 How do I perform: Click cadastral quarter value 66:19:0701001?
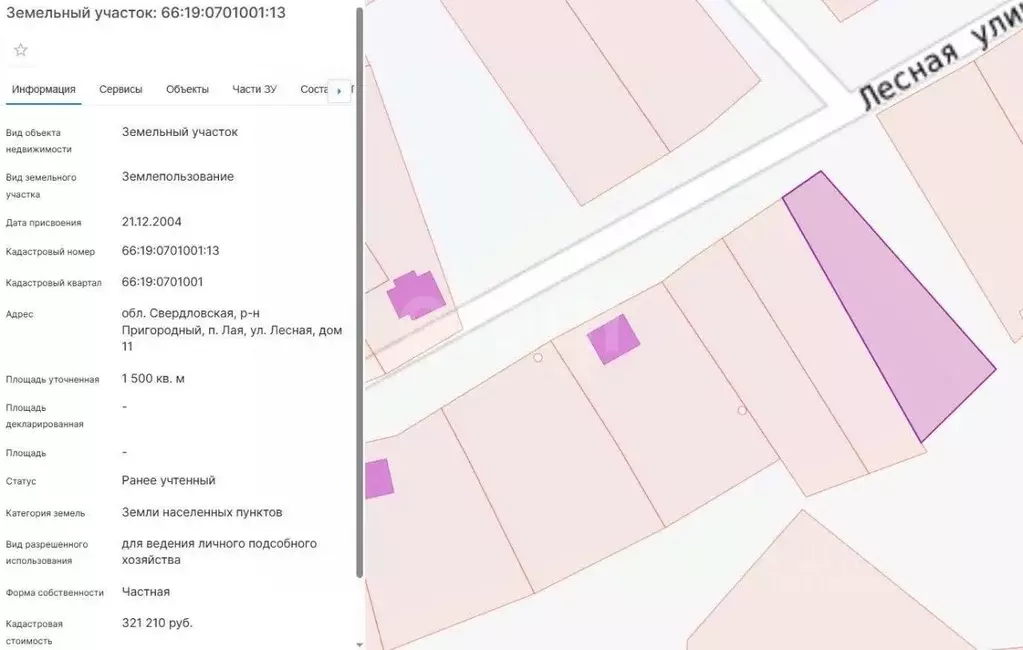162,282
